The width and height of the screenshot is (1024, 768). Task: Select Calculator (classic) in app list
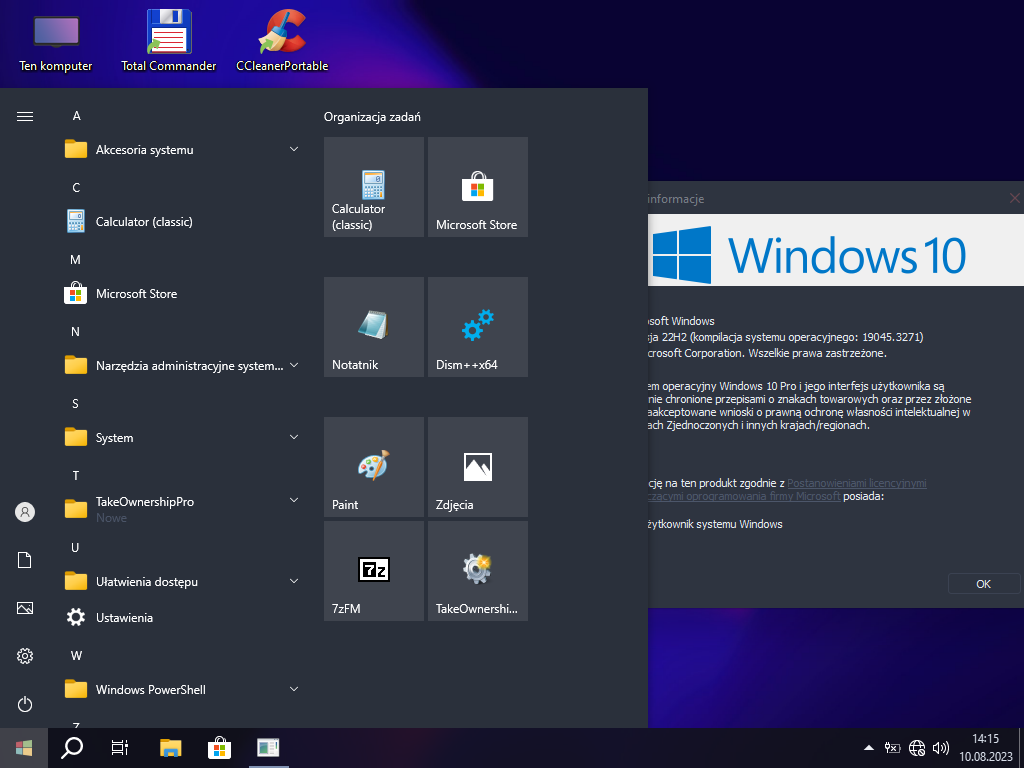[x=143, y=222]
